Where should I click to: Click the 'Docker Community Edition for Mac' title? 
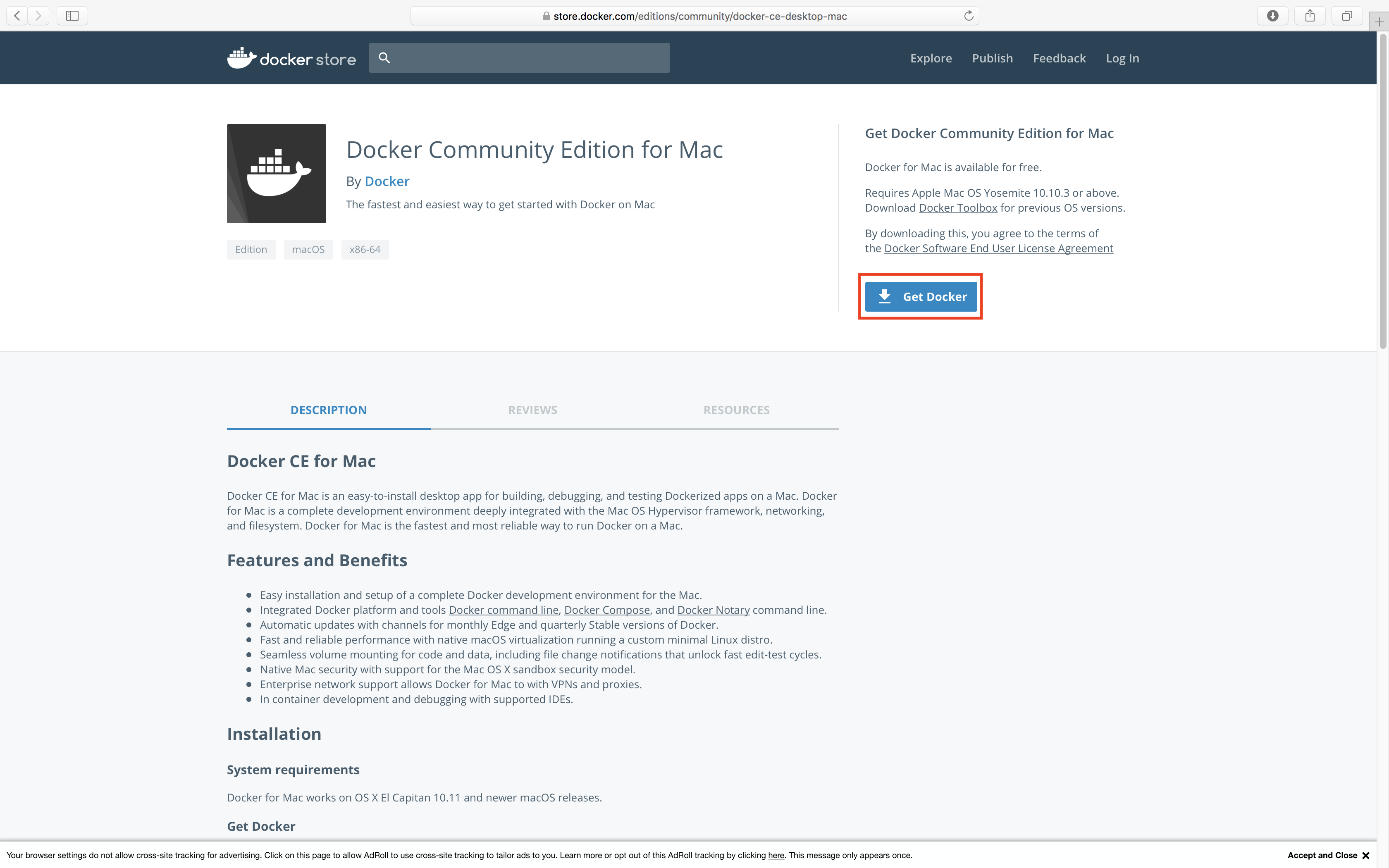[535, 150]
